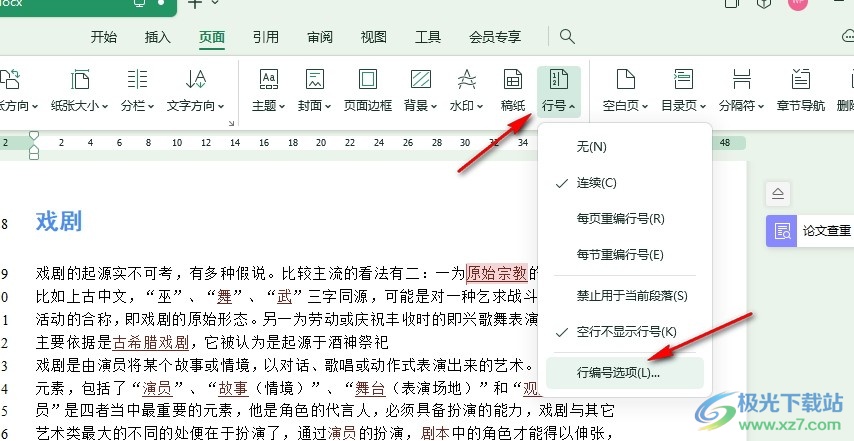Open page border (页面边框) settings
854x441 pixels.
pyautogui.click(x=368, y=79)
